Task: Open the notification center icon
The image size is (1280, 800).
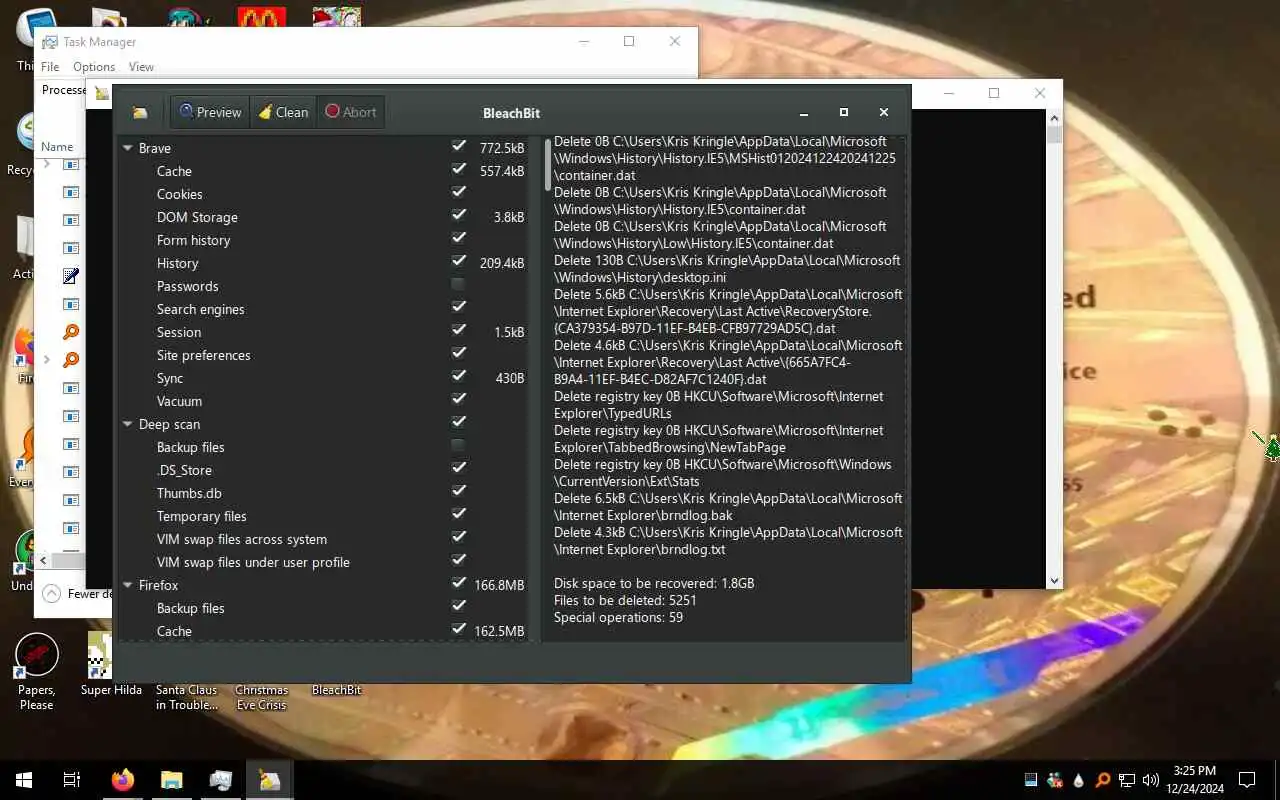Action: click(x=1247, y=780)
